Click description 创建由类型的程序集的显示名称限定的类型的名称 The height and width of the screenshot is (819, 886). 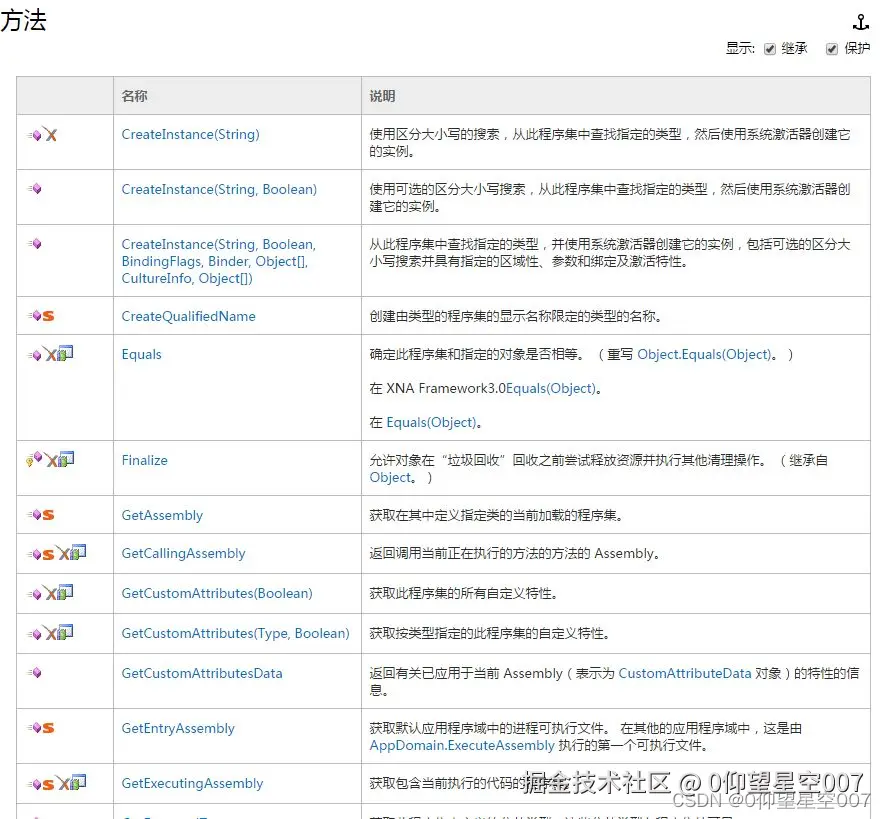pyautogui.click(x=516, y=317)
